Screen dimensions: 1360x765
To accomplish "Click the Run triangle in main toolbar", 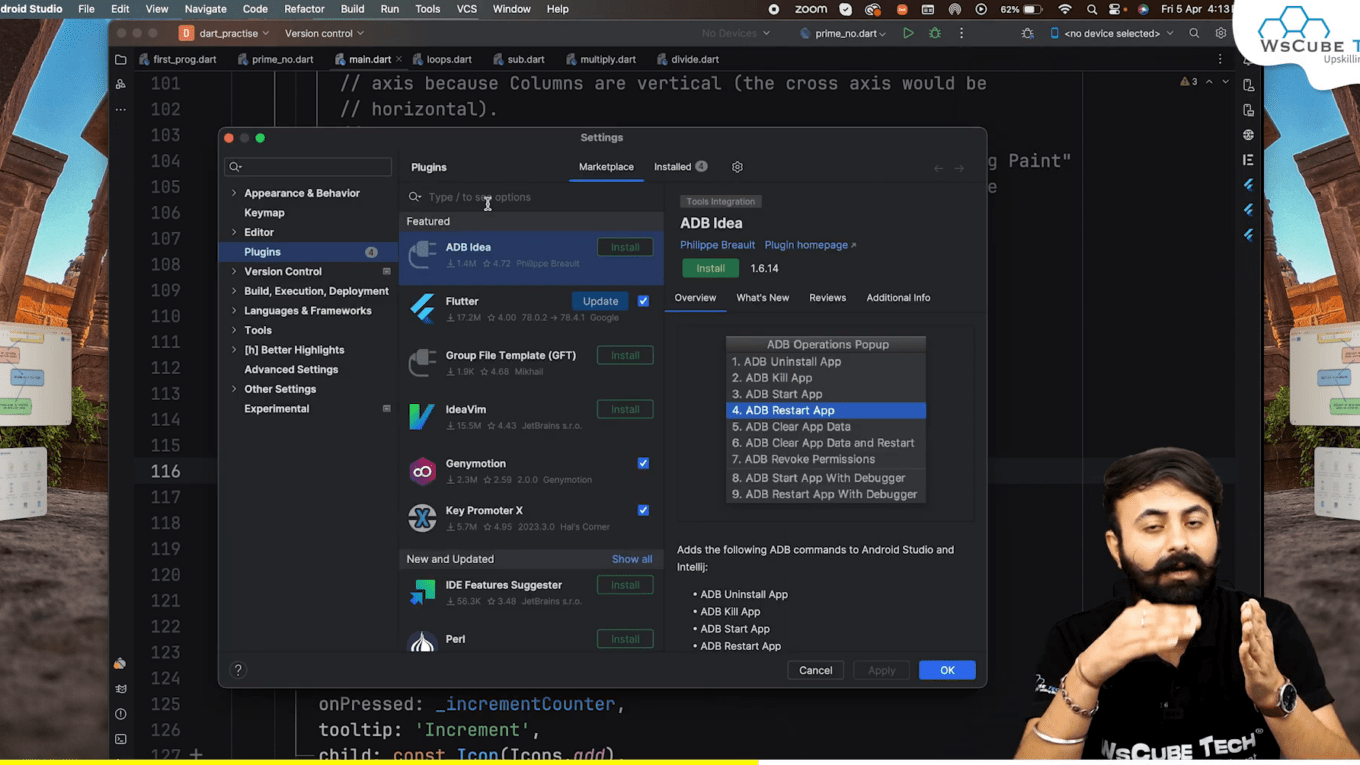I will [x=908, y=33].
